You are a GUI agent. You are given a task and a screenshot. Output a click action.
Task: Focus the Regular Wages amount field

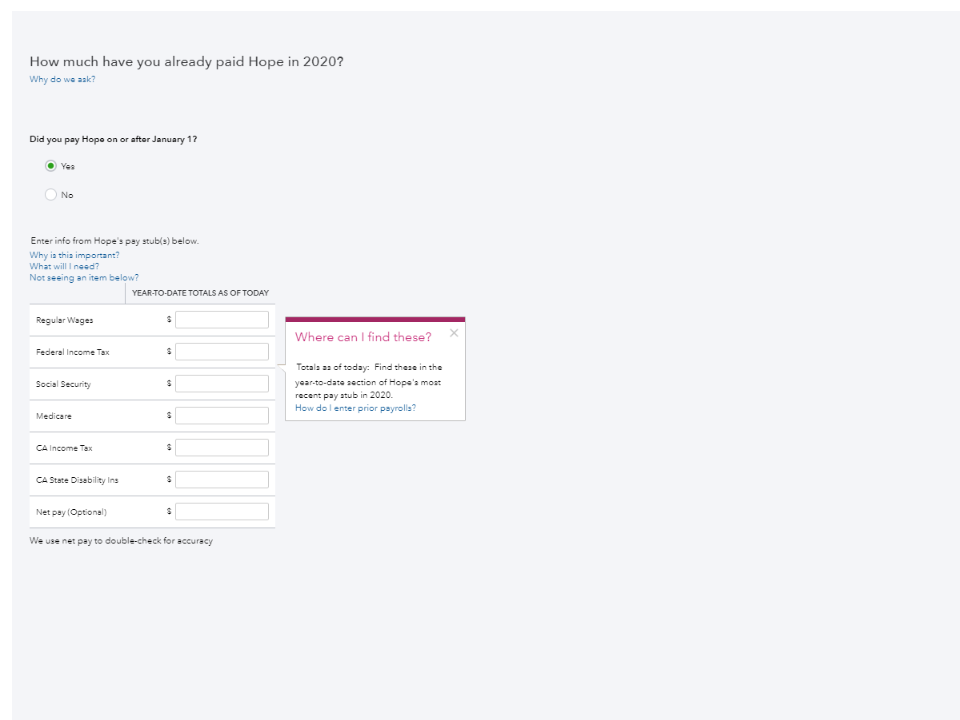[222, 320]
